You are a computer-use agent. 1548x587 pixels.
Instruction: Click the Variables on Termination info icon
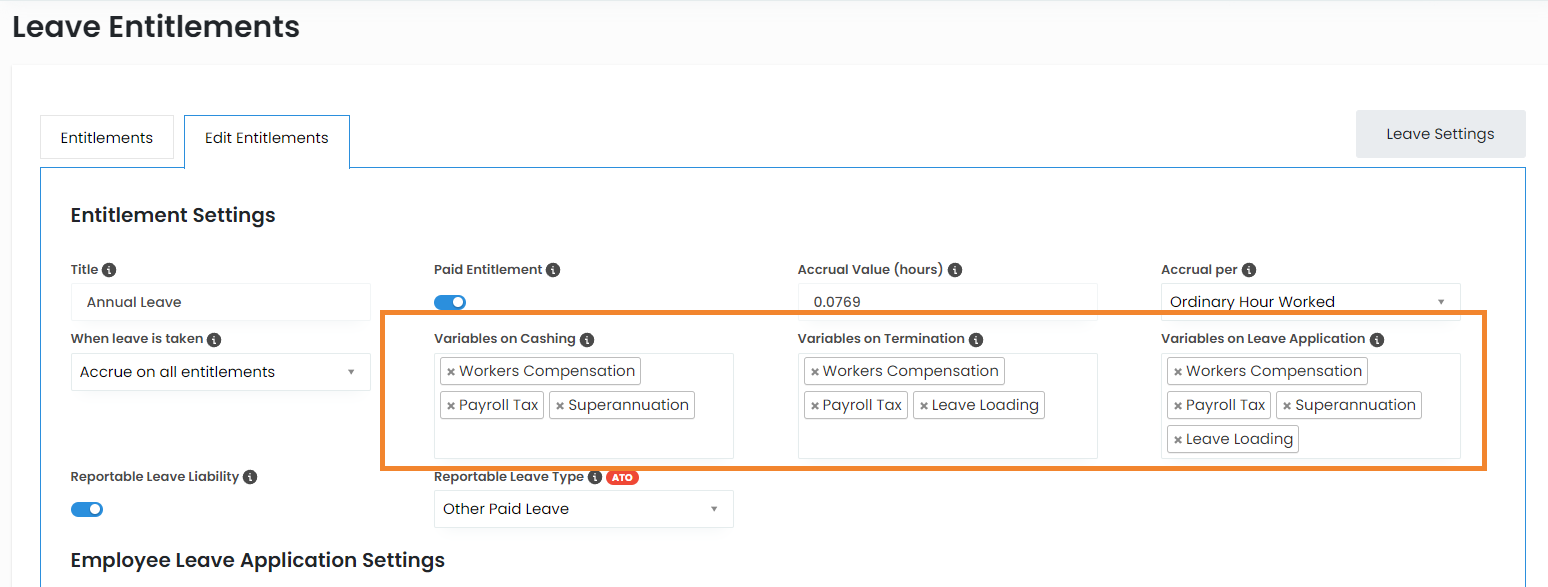click(976, 339)
